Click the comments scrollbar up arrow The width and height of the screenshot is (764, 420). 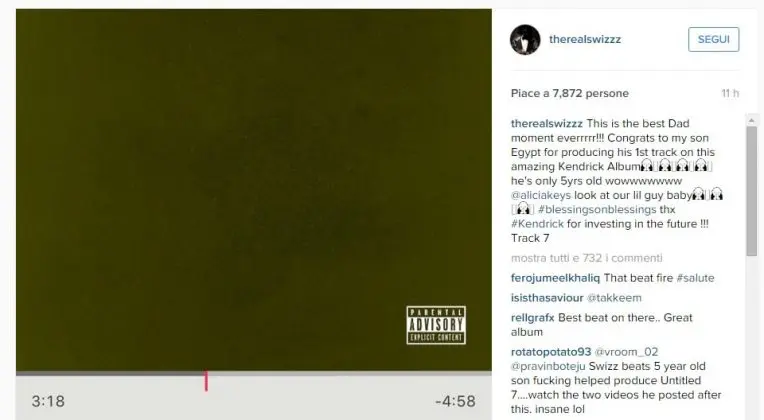tap(751, 120)
